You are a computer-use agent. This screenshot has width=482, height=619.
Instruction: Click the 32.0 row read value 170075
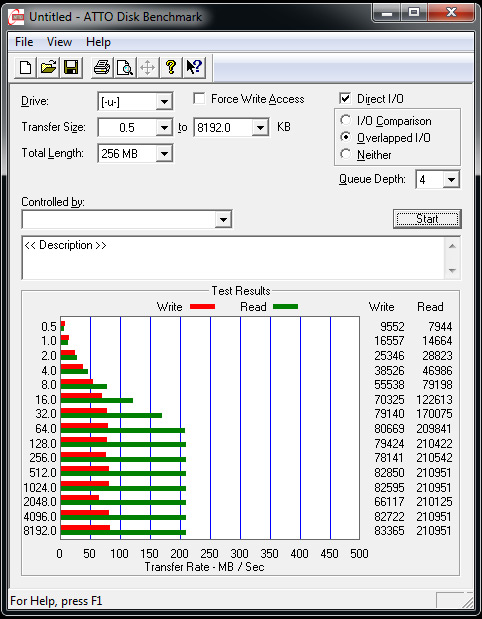pyautogui.click(x=434, y=414)
